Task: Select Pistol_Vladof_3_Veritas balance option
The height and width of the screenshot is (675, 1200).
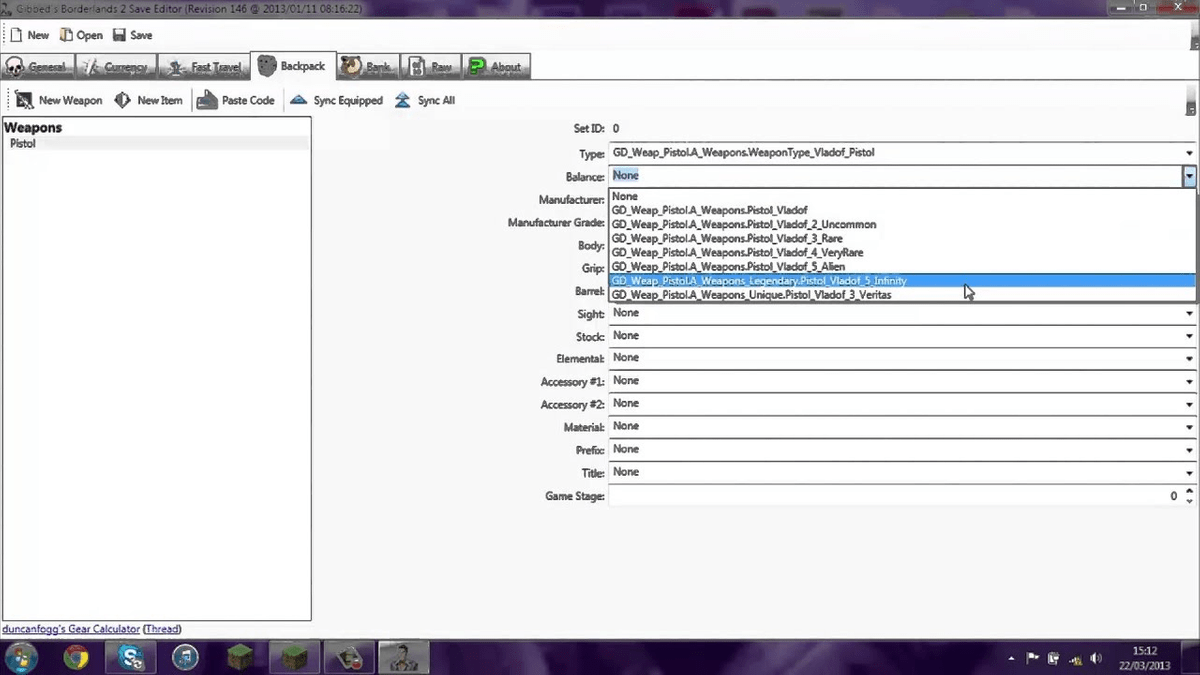Action: 751,295
